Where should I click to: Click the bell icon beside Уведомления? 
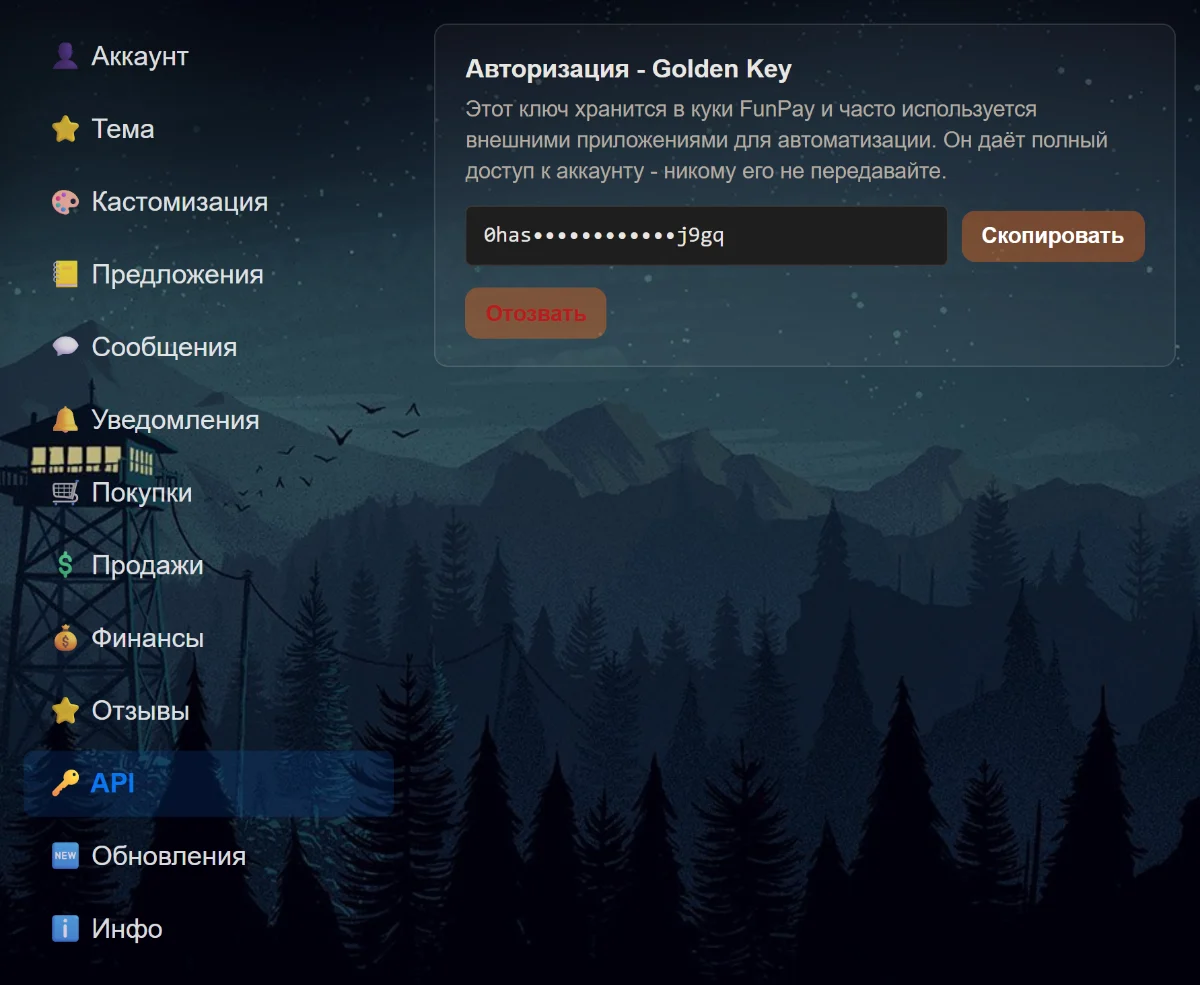(x=65, y=420)
